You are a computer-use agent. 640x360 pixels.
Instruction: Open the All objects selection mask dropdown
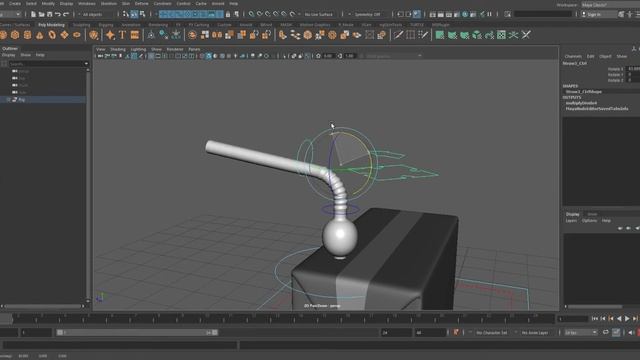(96, 14)
